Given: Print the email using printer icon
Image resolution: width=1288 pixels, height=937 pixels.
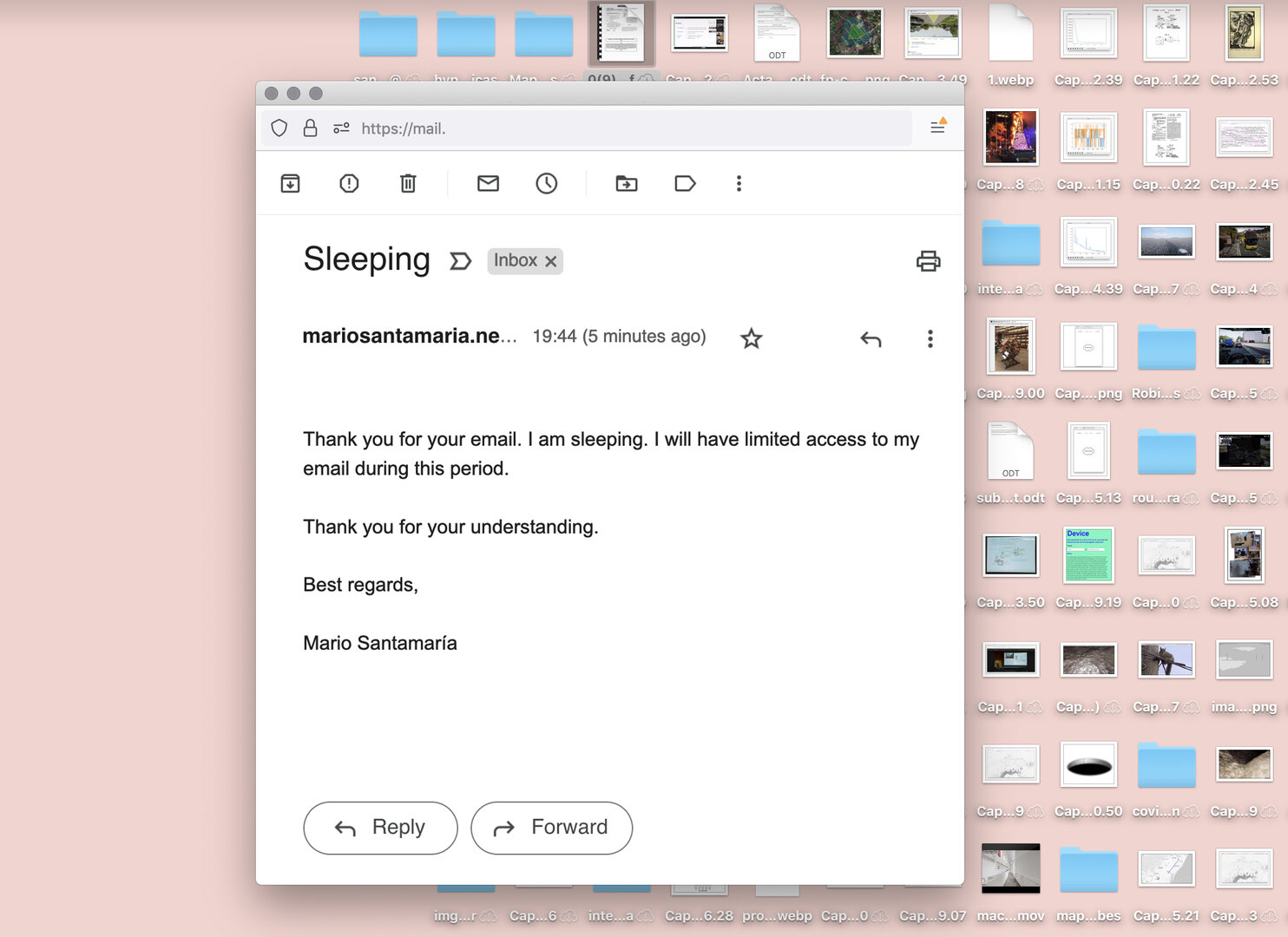Looking at the screenshot, I should pos(928,260).
